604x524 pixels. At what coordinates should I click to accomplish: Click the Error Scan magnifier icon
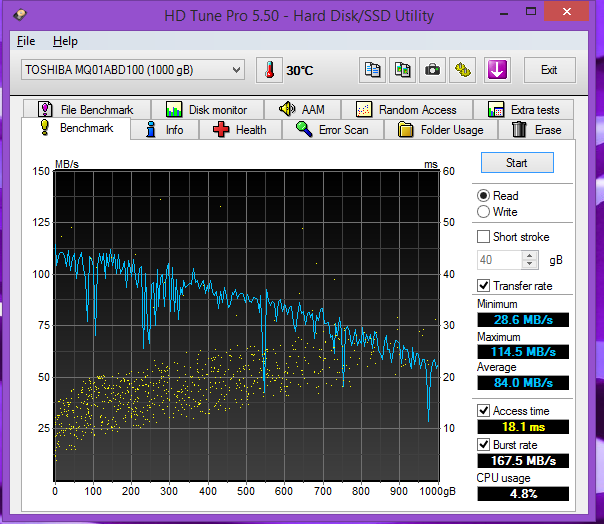[x=304, y=129]
